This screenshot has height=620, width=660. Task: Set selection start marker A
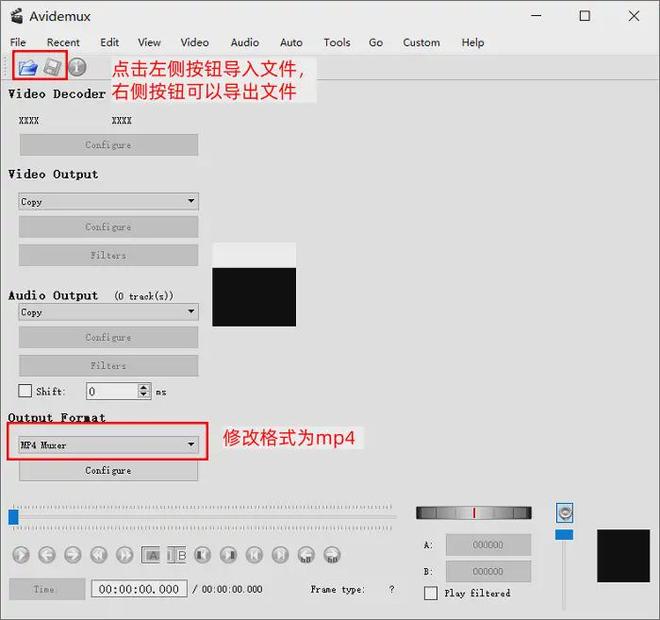click(x=151, y=555)
